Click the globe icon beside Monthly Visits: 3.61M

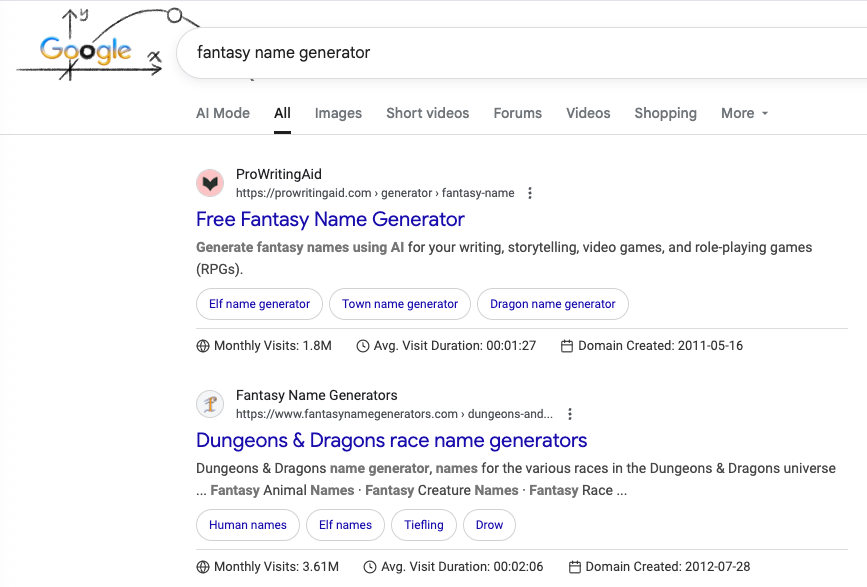coord(203,567)
